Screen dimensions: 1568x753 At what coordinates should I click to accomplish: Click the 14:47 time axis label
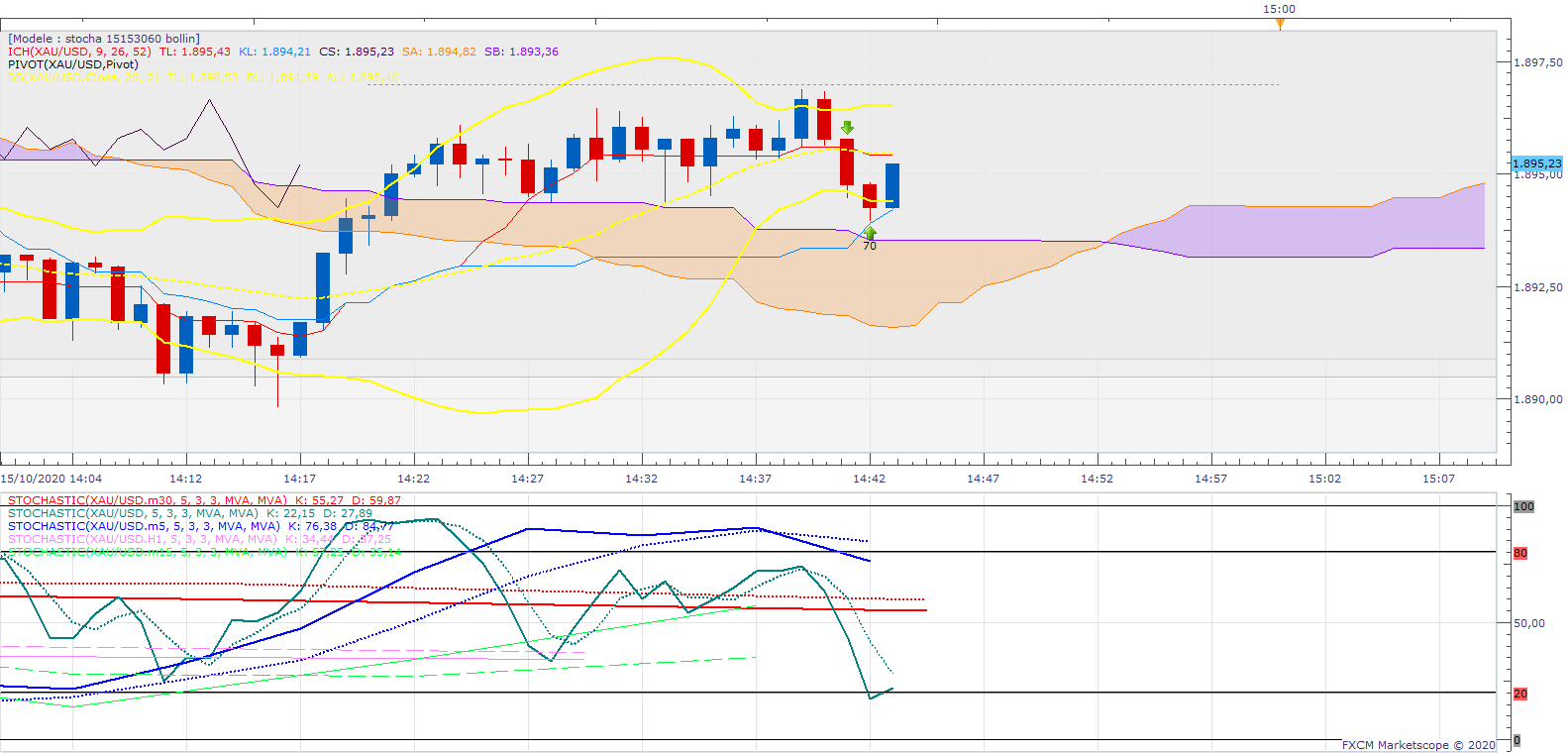[x=983, y=479]
